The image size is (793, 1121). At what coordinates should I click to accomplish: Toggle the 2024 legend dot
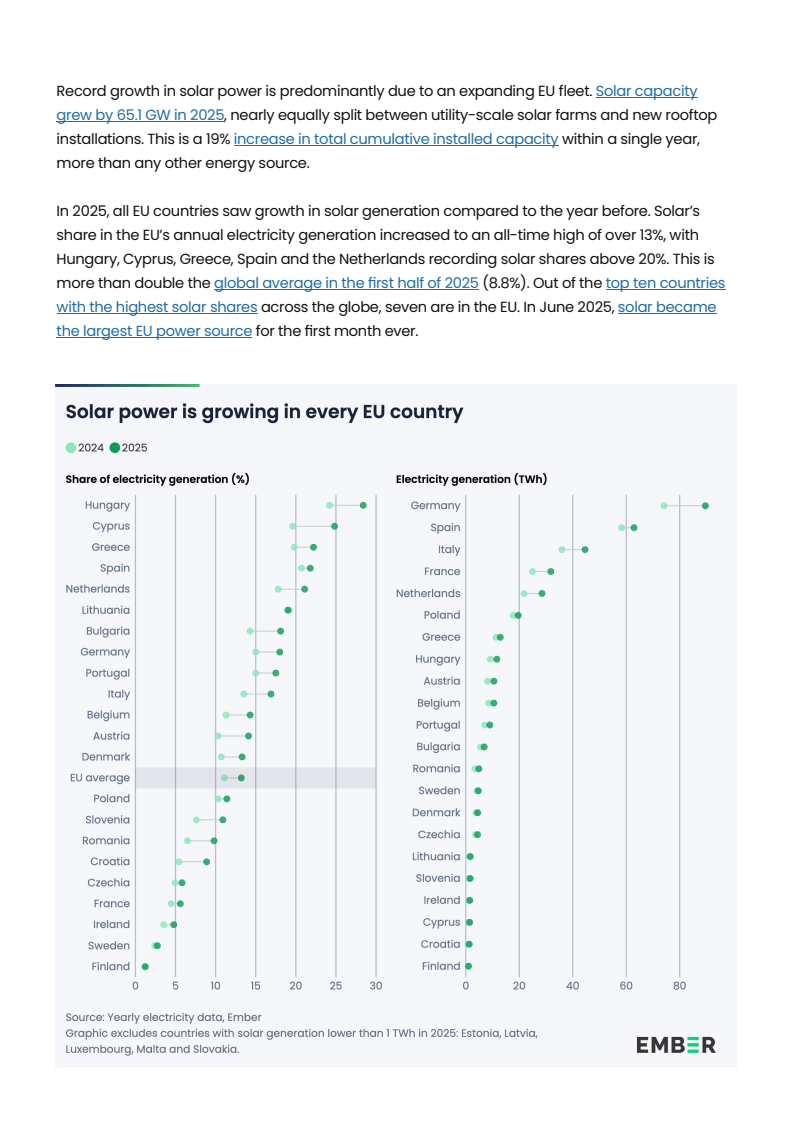point(71,448)
